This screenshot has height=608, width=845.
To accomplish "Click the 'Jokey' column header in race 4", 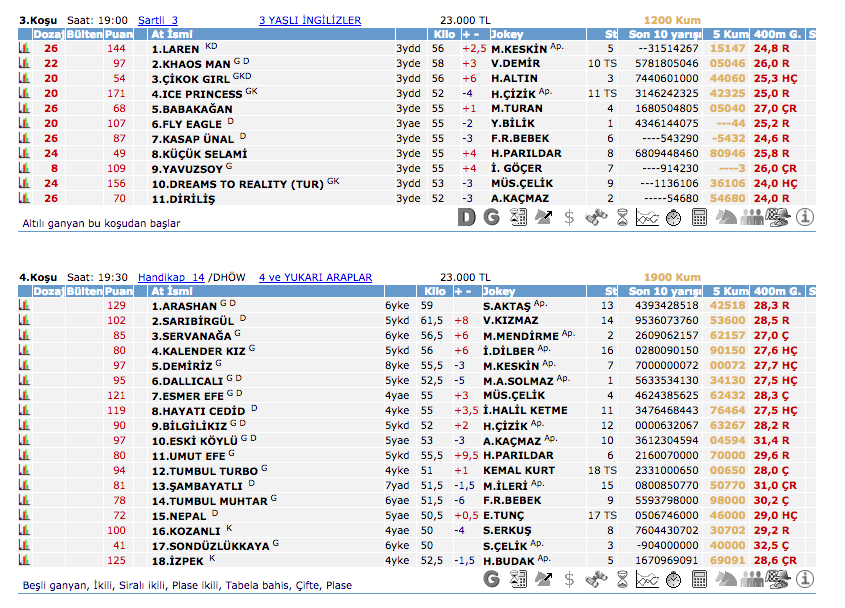I will pos(509,291).
